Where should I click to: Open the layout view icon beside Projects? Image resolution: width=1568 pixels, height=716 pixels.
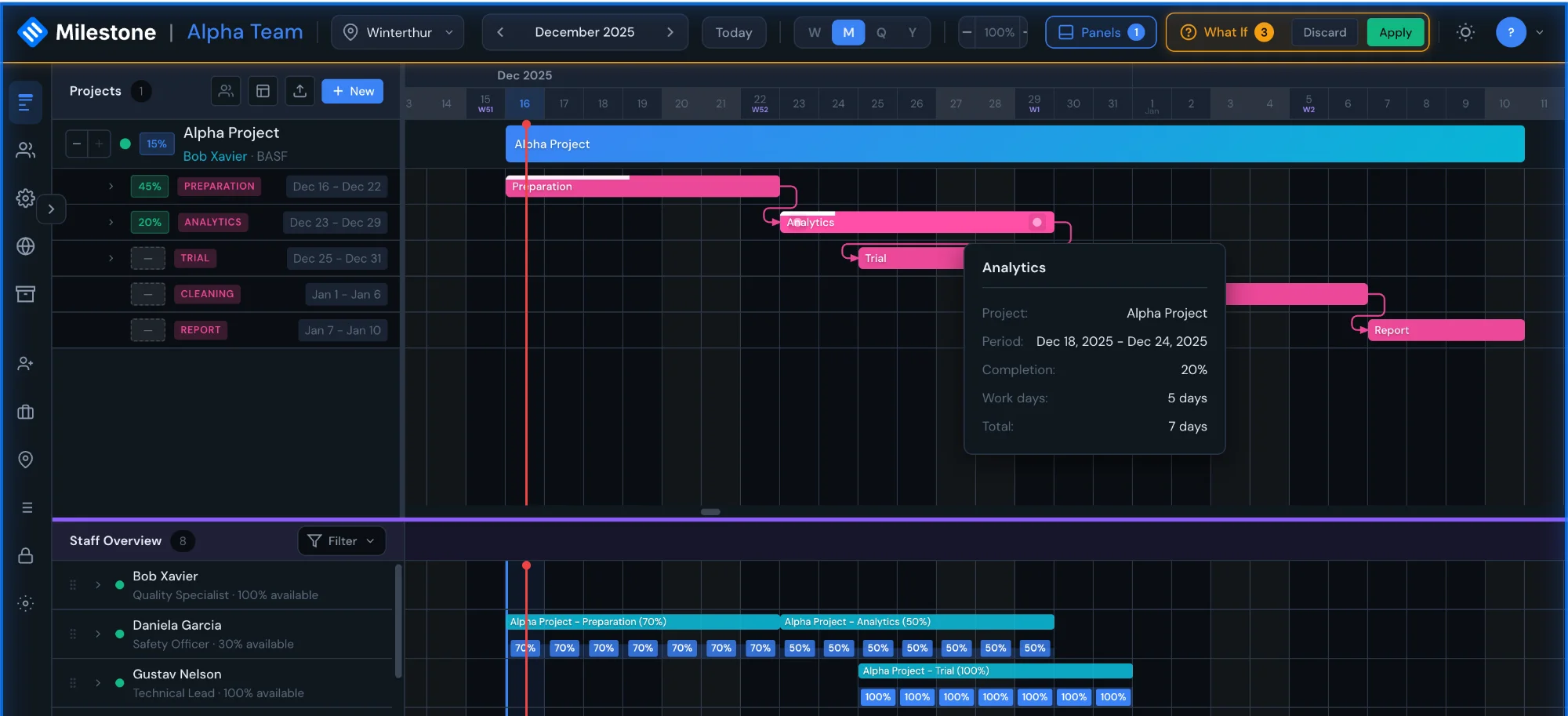coord(263,91)
